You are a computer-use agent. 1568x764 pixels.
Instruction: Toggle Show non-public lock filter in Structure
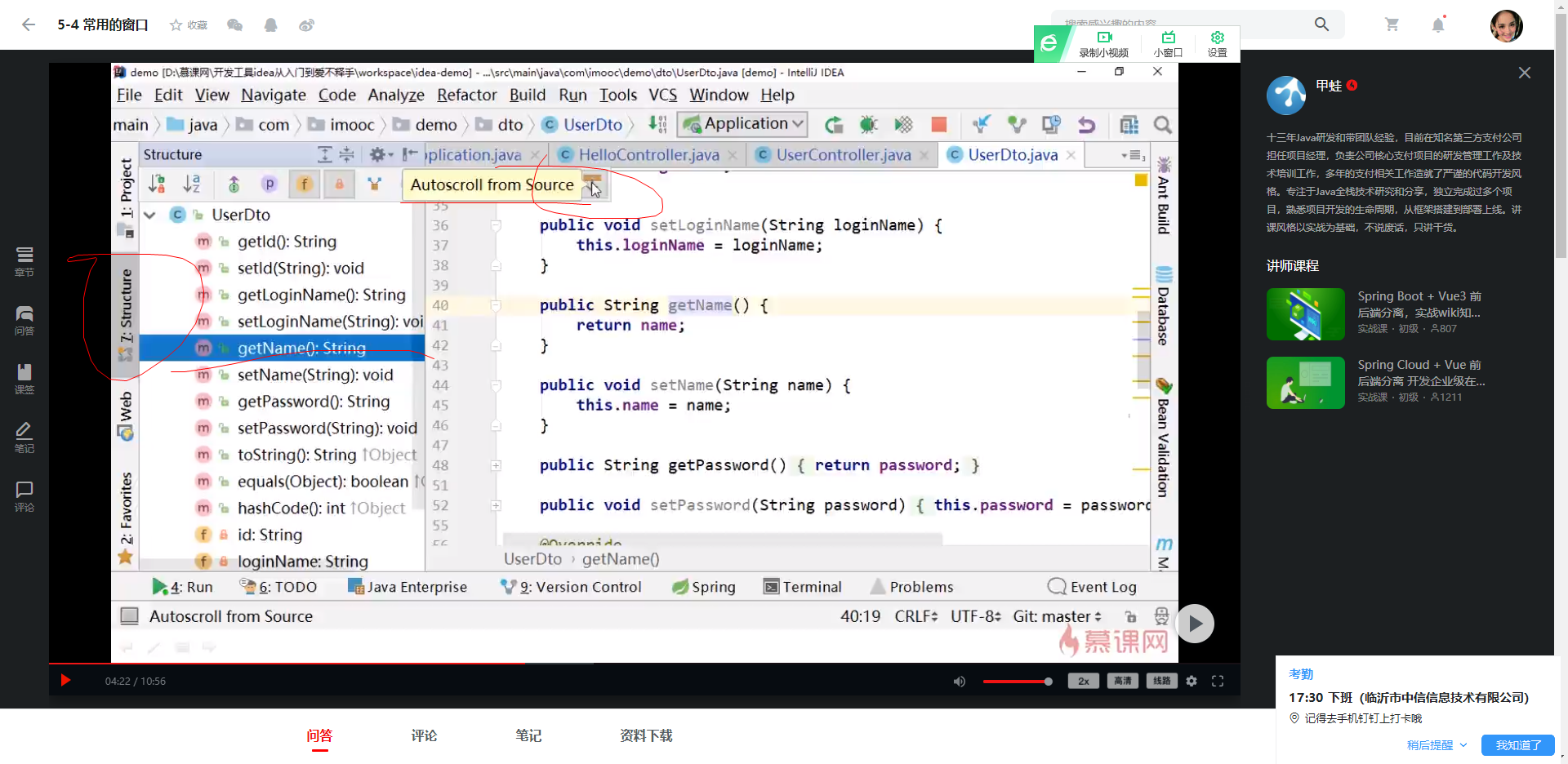[339, 184]
